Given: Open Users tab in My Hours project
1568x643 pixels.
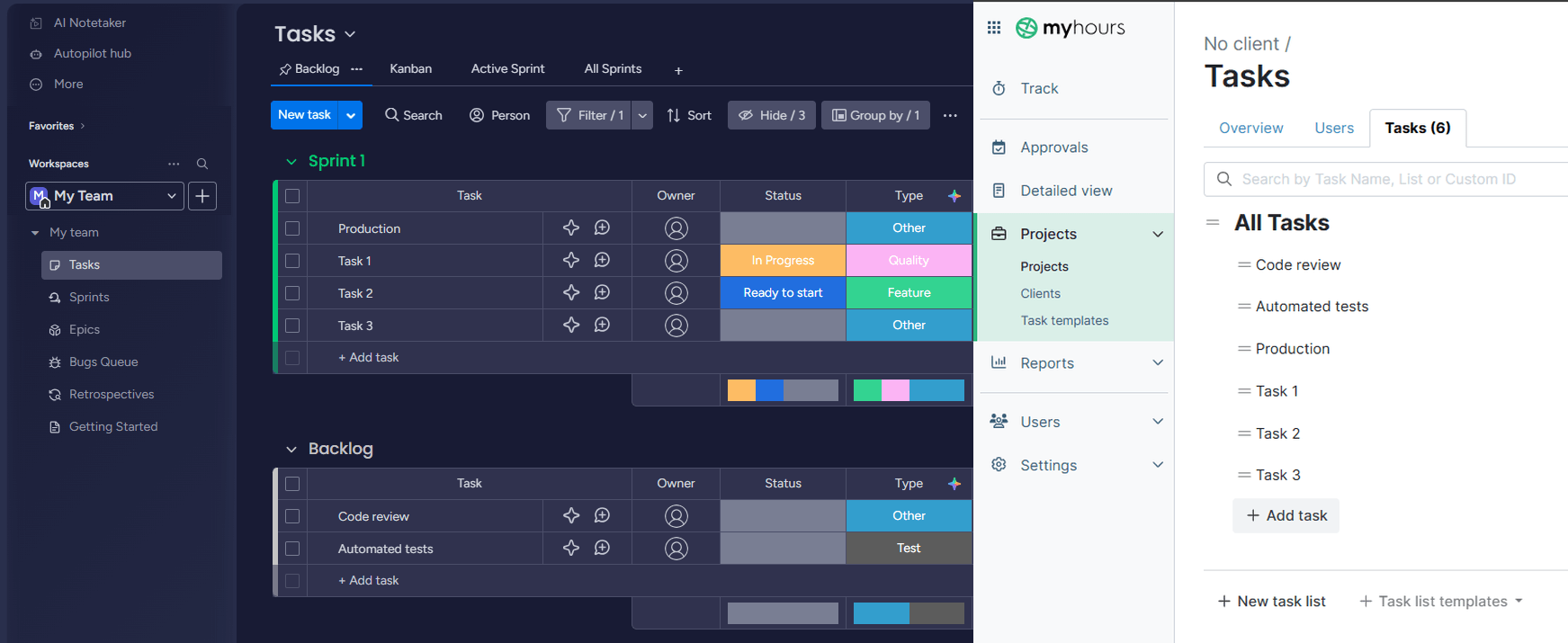Looking at the screenshot, I should [x=1334, y=128].
